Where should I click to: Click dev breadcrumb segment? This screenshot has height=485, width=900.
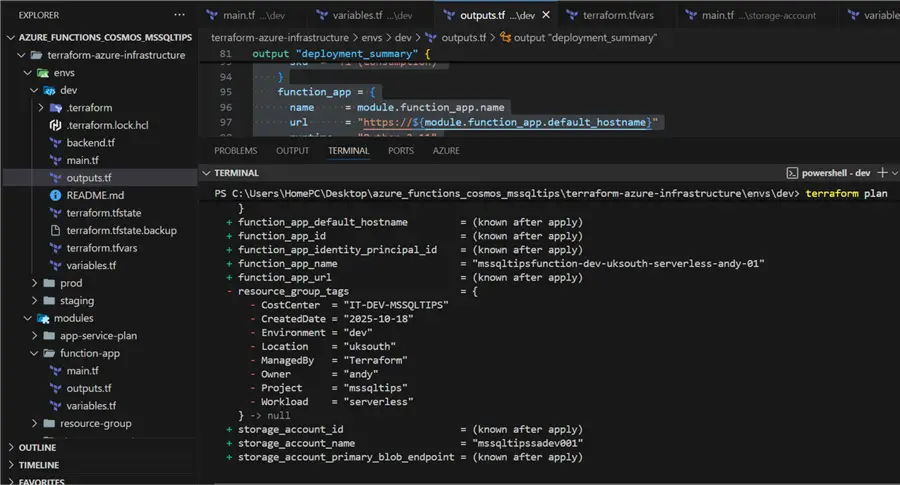point(403,38)
